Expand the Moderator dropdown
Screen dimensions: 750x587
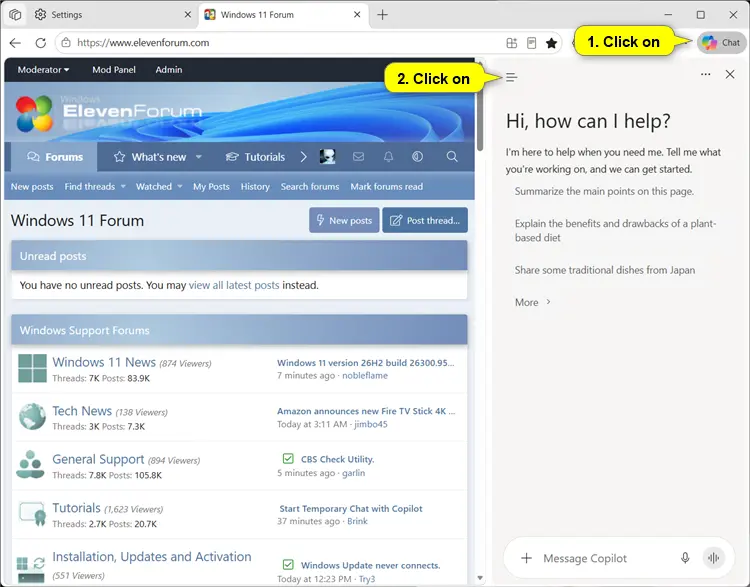point(43,70)
